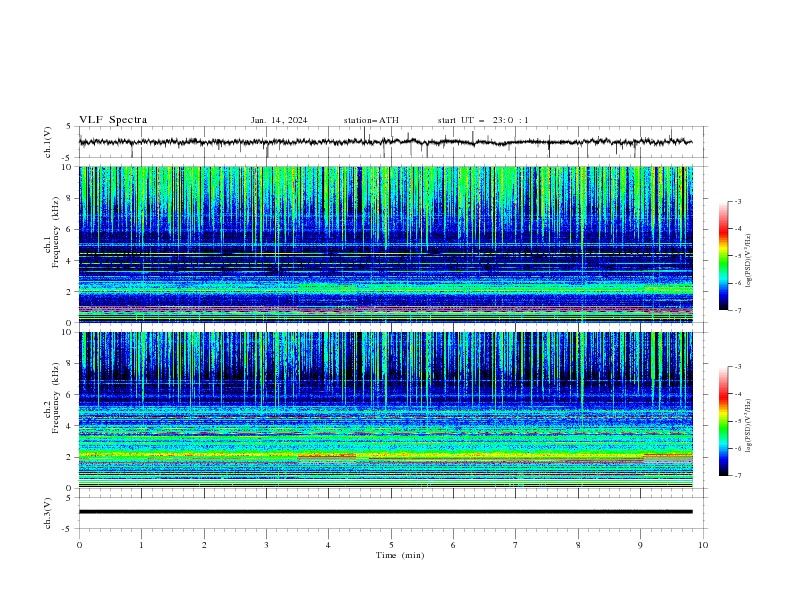This screenshot has height=612, width=792.
Task: Click the 'Time (min)' axis label
Action: (x=400, y=555)
